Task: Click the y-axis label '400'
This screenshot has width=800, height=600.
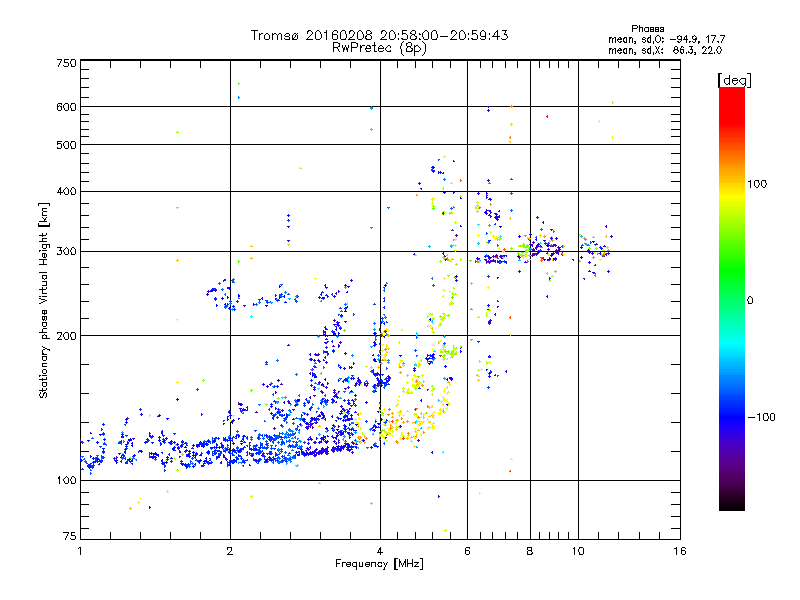Action: coord(66,192)
